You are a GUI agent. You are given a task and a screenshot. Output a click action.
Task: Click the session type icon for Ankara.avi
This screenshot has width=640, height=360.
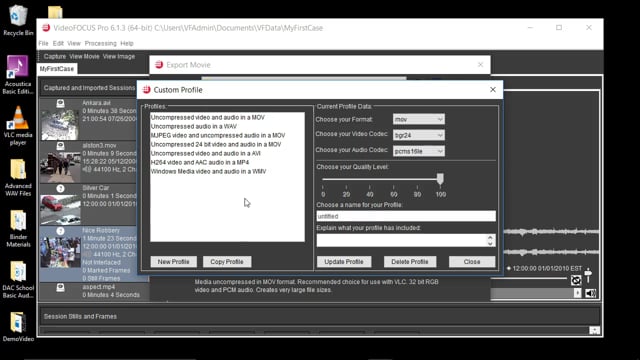click(60, 104)
